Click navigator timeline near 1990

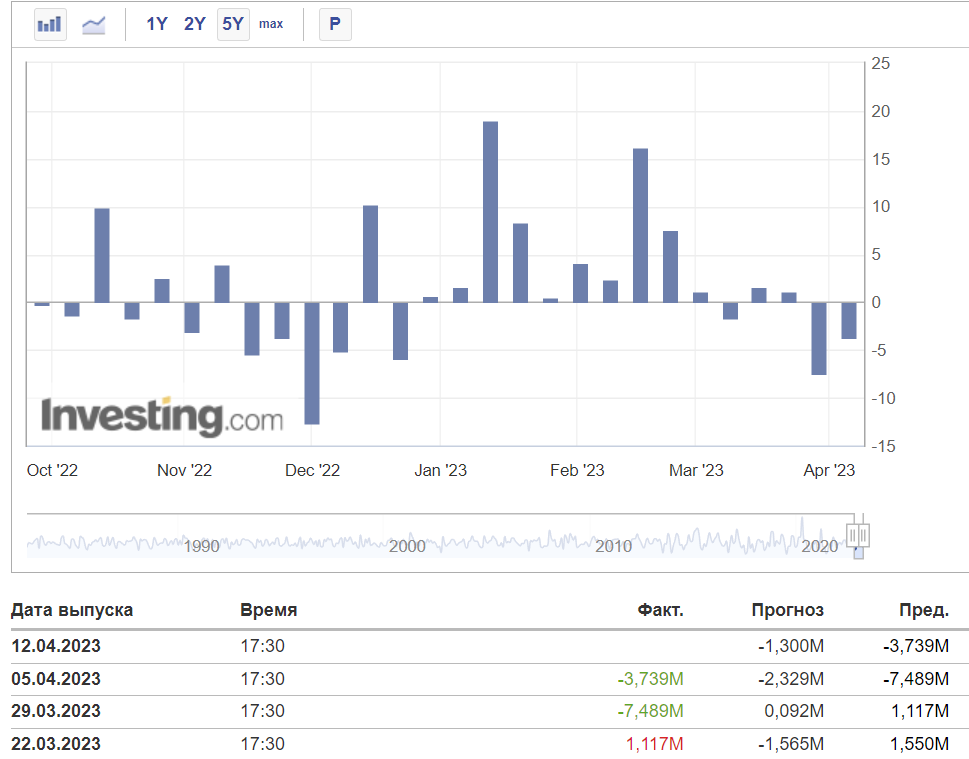[x=202, y=540]
